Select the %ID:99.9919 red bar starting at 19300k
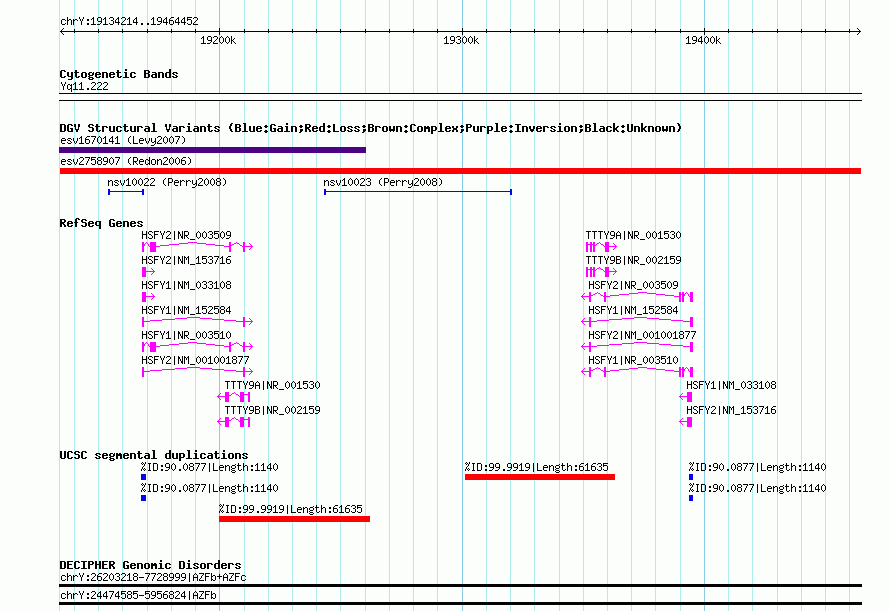 pyautogui.click(x=540, y=477)
